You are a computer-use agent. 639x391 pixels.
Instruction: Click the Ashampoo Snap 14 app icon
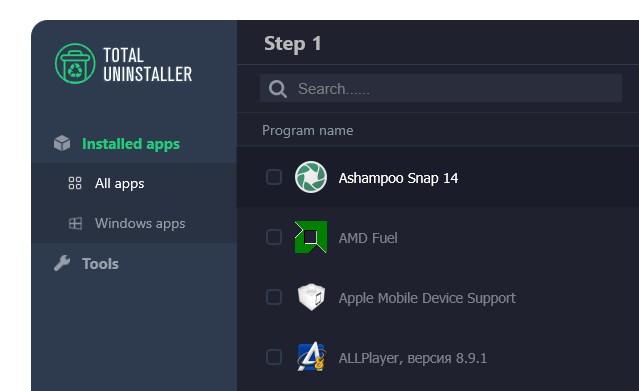311,177
